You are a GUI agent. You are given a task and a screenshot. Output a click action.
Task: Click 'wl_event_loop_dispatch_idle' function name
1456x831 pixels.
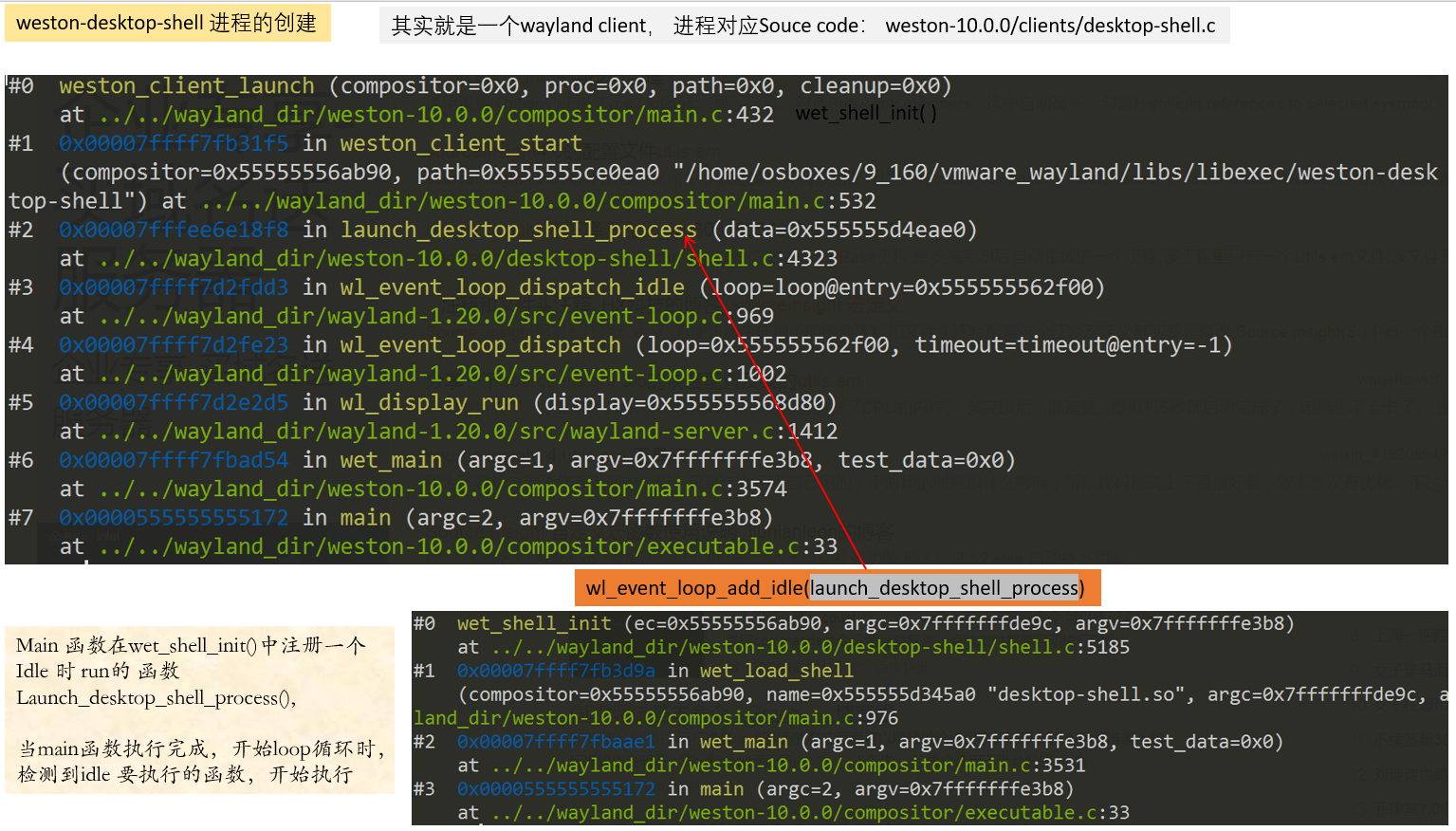[x=512, y=287]
